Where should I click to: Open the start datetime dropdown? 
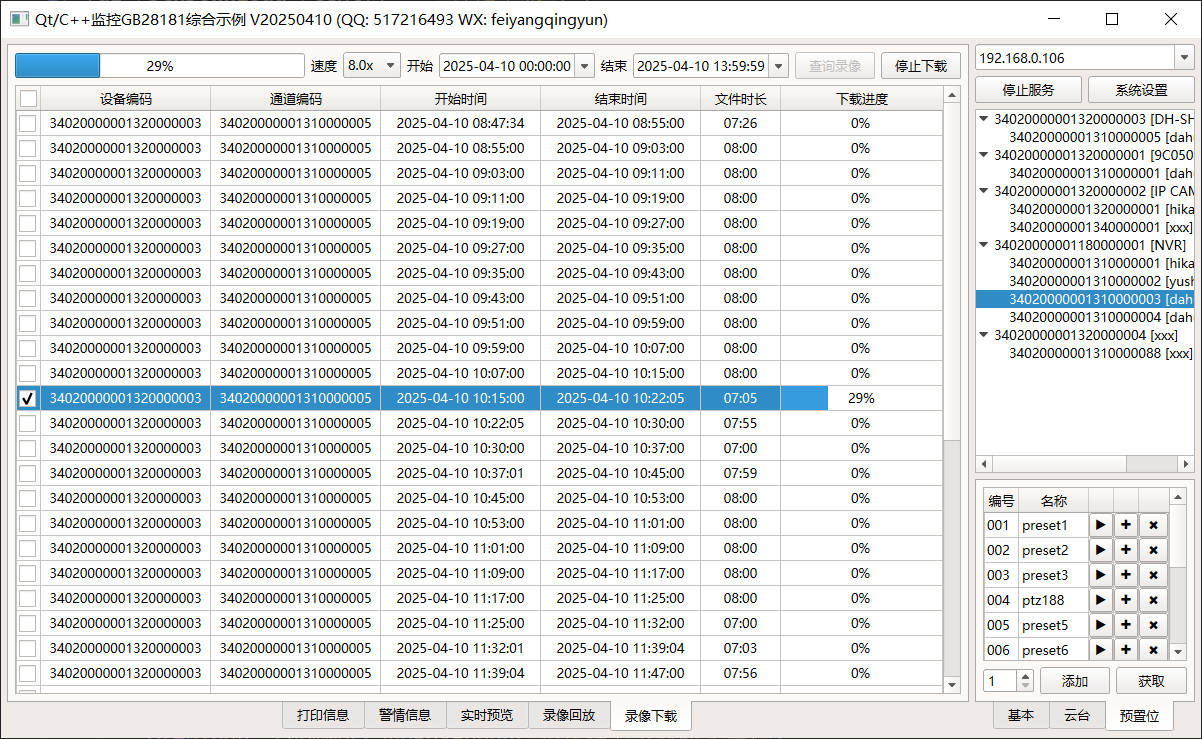point(584,66)
